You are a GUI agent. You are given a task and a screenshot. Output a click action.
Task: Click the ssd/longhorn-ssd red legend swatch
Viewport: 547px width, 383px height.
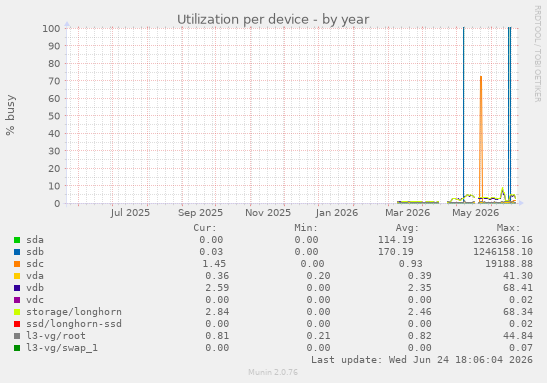click(x=17, y=324)
